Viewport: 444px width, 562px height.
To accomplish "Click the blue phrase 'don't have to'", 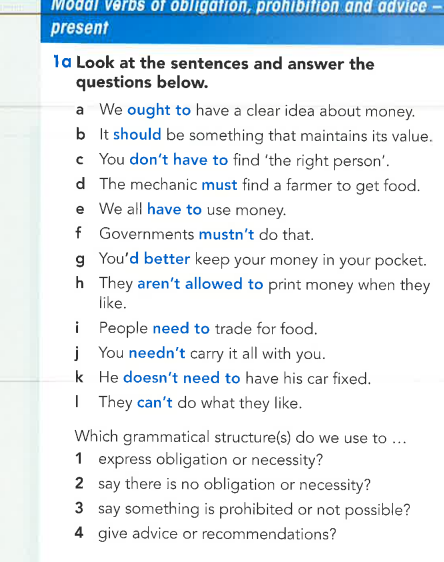I will [179, 160].
